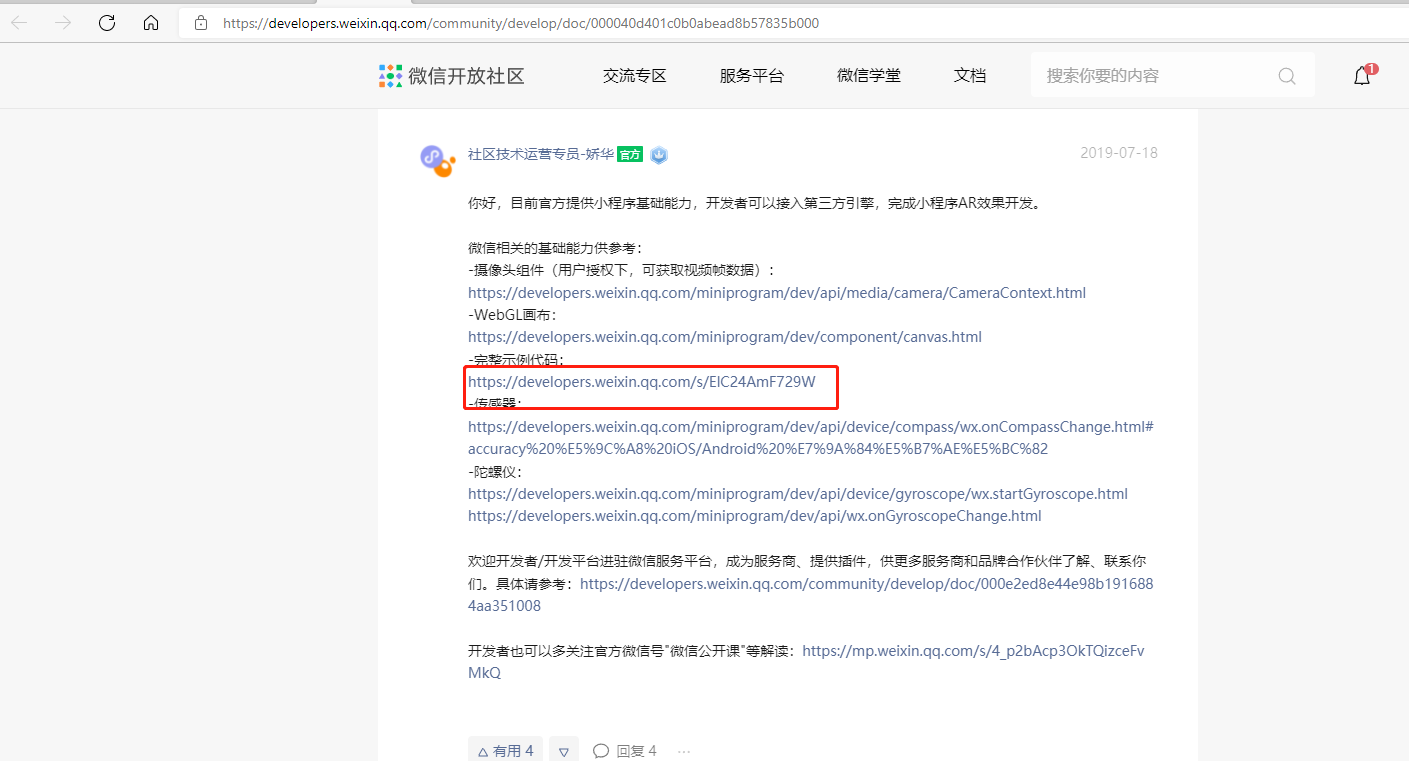The image size is (1409, 761).
Task: Go to browser home page icon
Action: 151,22
